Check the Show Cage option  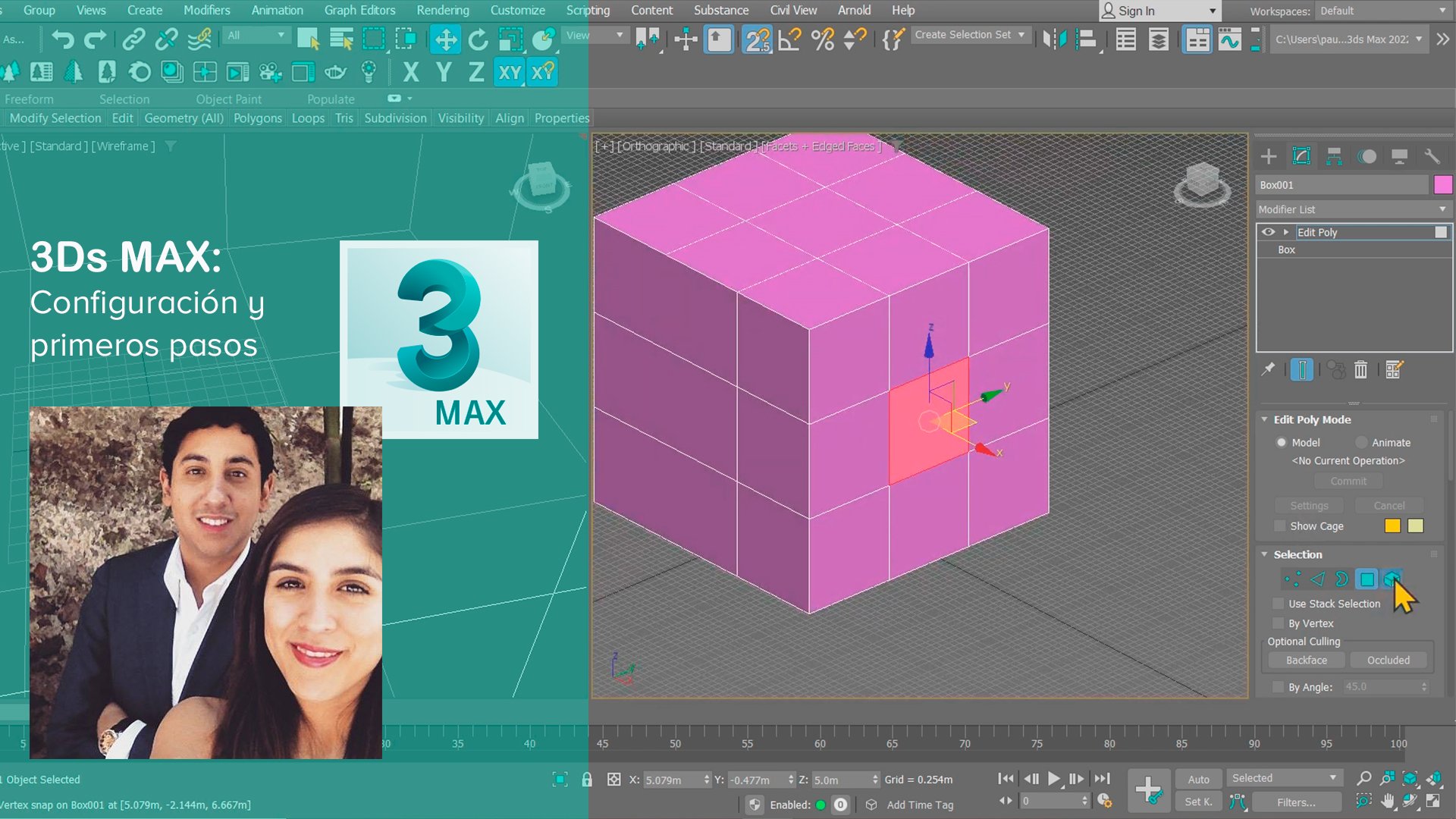point(1280,526)
